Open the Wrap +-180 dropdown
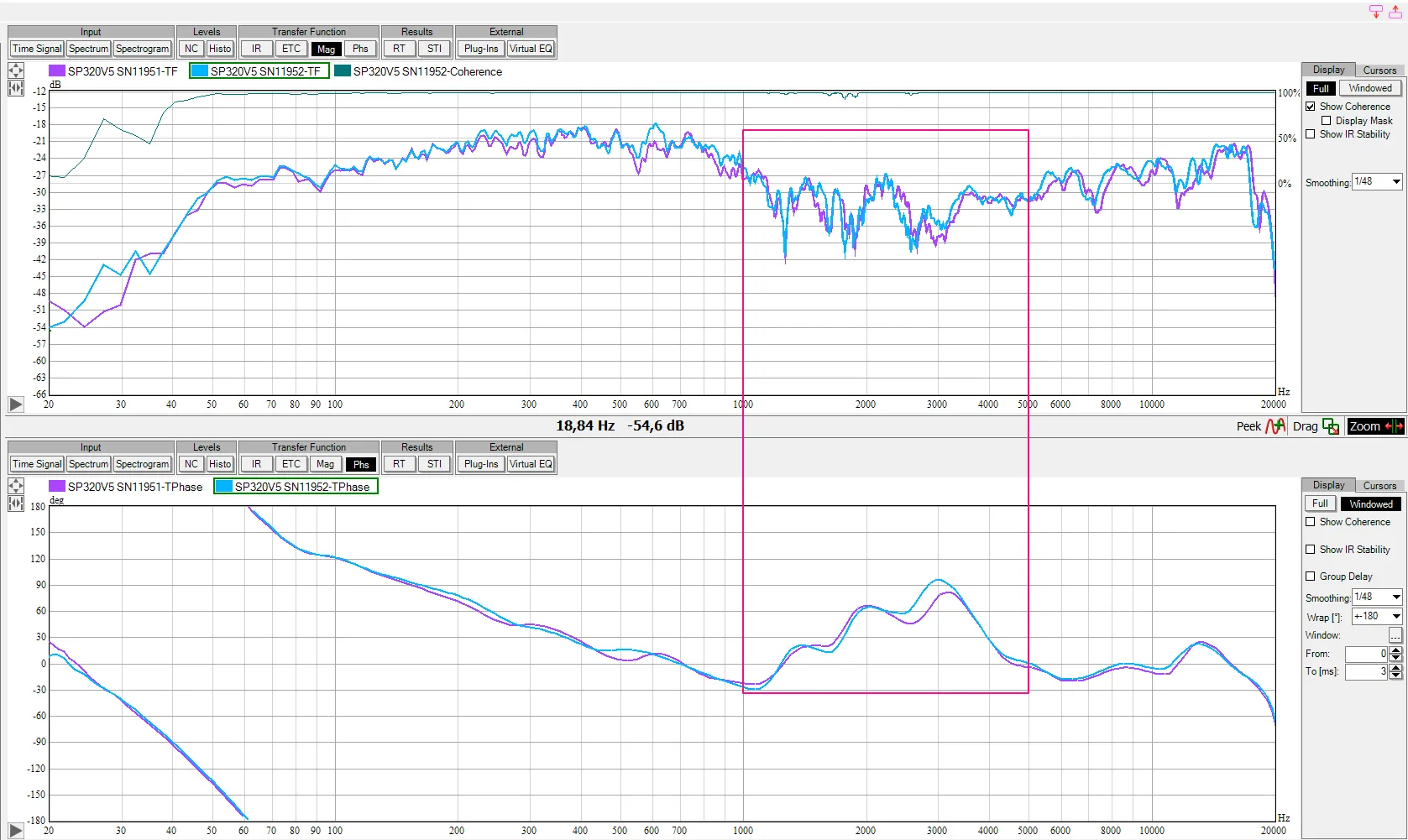This screenshot has width=1408, height=840. click(x=1377, y=616)
